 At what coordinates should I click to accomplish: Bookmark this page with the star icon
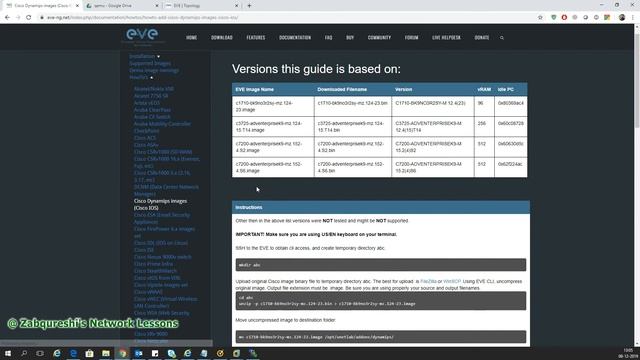[540, 18]
